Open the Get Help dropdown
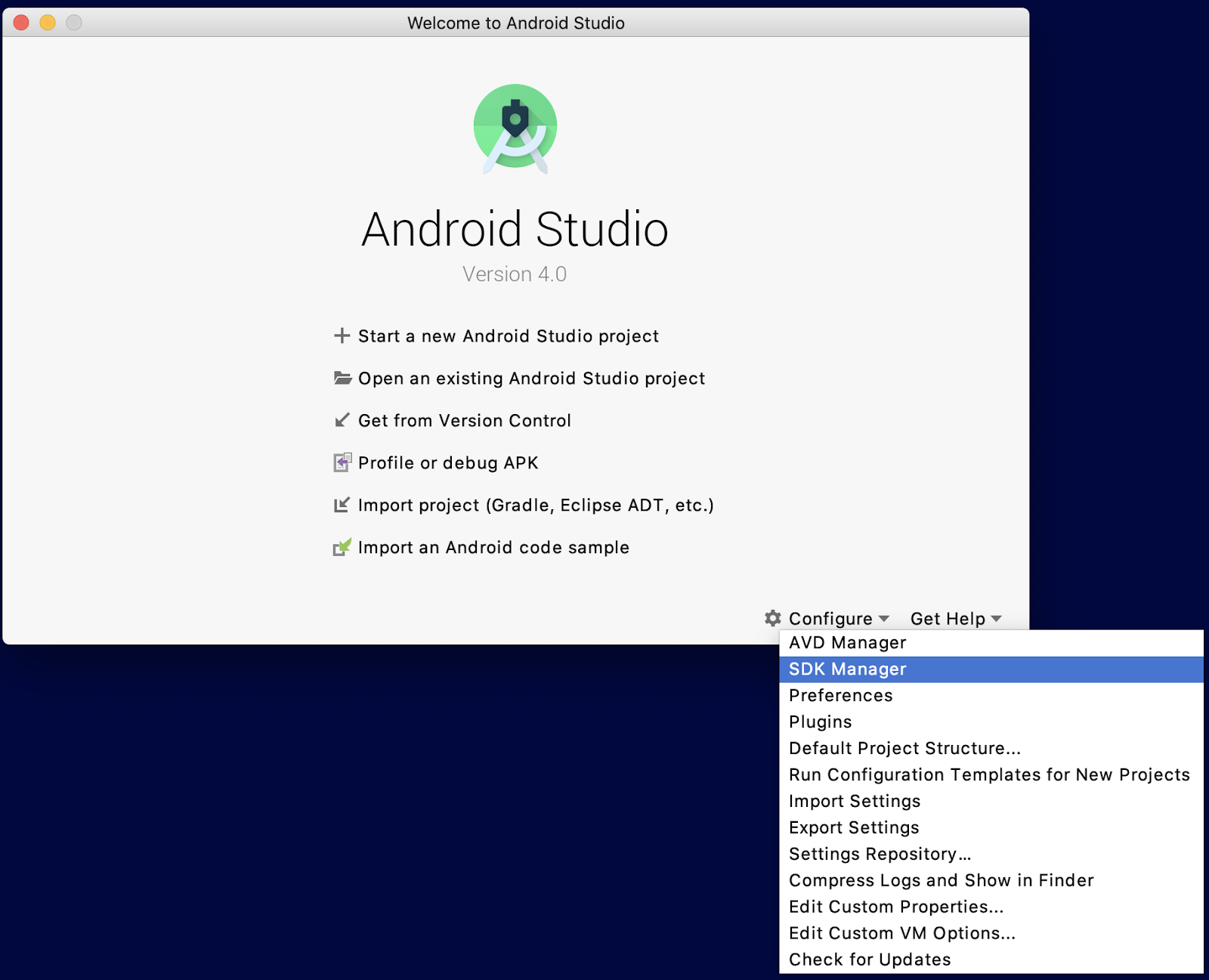 pyautogui.click(x=955, y=619)
